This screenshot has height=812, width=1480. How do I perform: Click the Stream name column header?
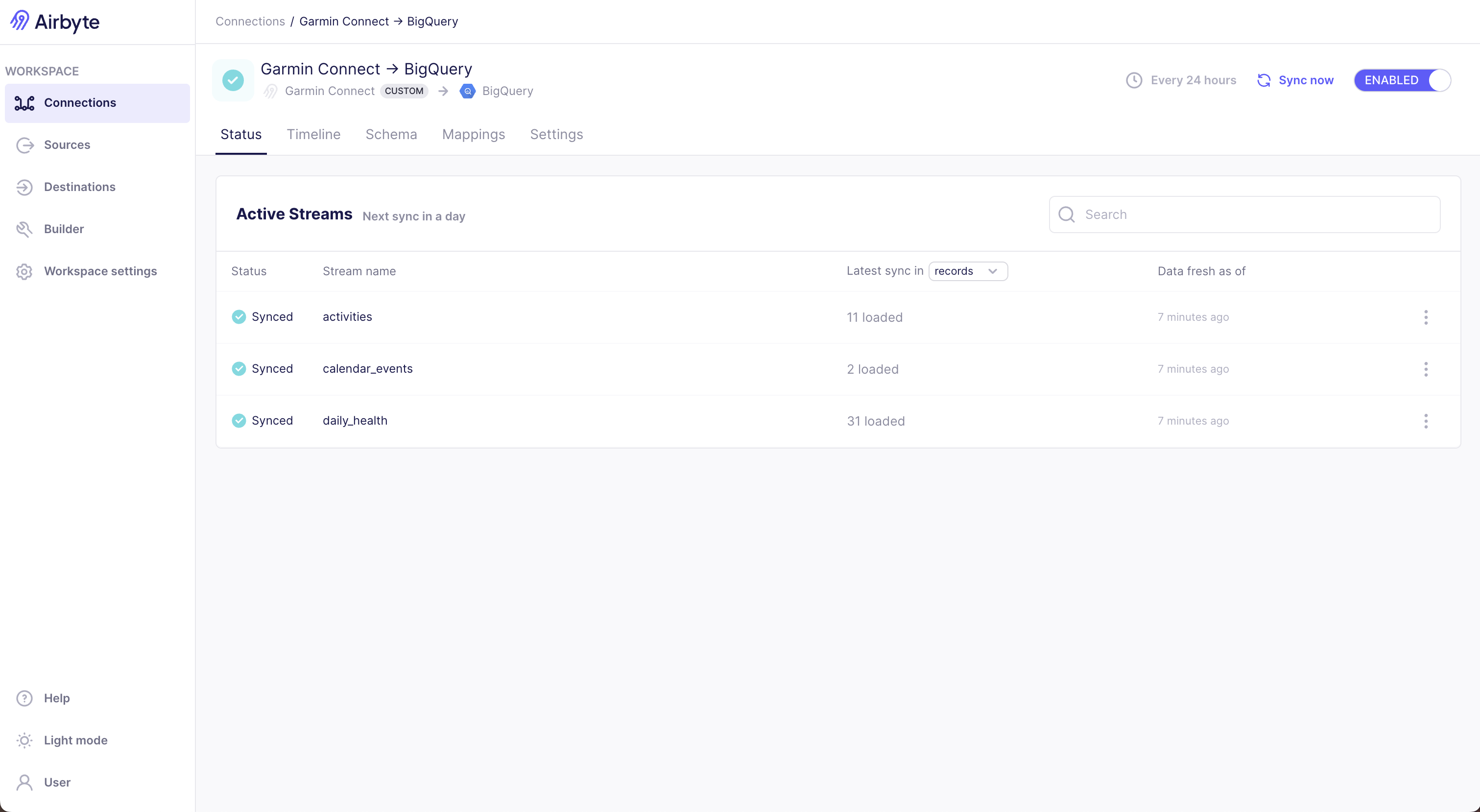point(359,271)
